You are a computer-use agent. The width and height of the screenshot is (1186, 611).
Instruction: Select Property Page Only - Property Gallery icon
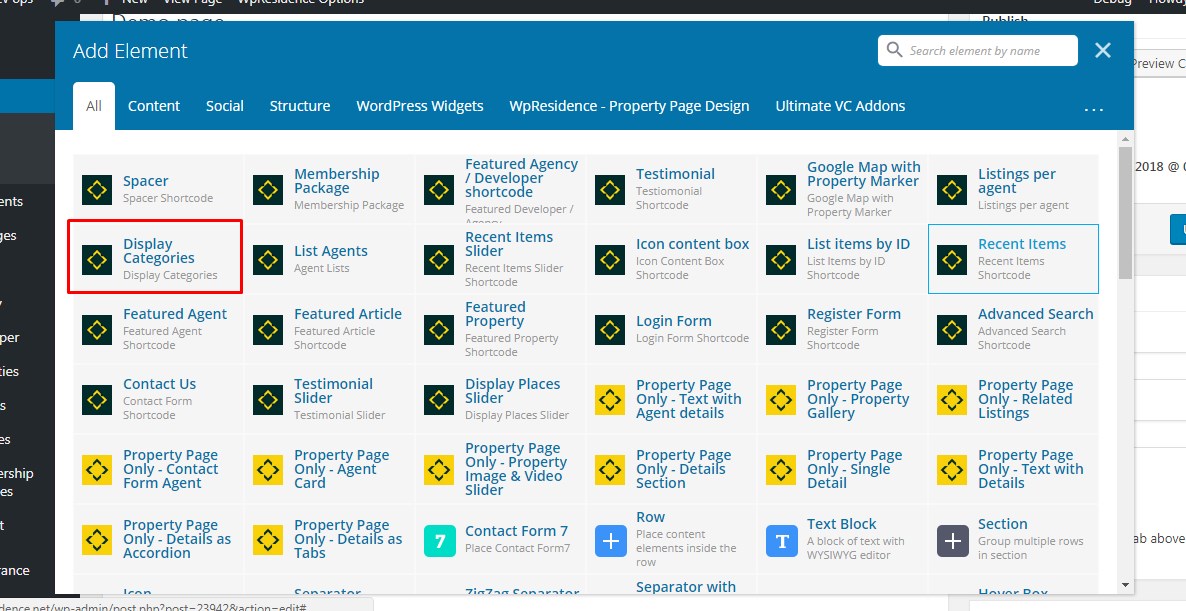(781, 400)
